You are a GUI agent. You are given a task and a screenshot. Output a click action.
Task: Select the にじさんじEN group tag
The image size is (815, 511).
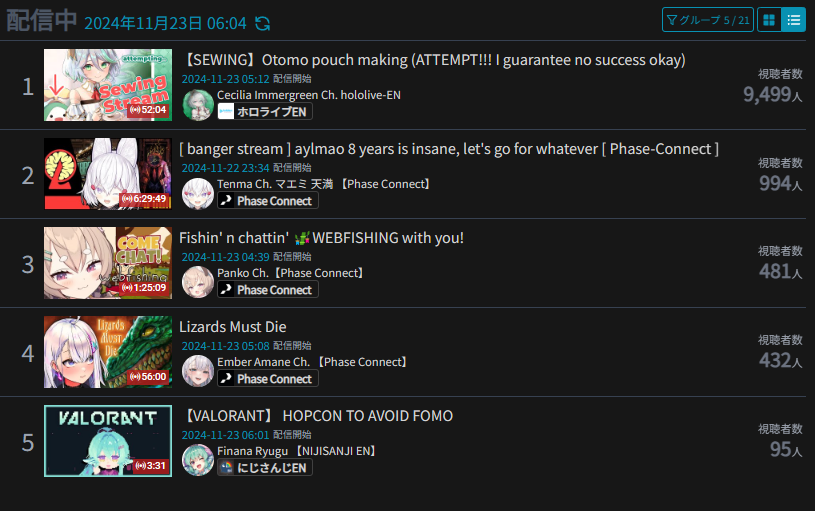point(265,468)
